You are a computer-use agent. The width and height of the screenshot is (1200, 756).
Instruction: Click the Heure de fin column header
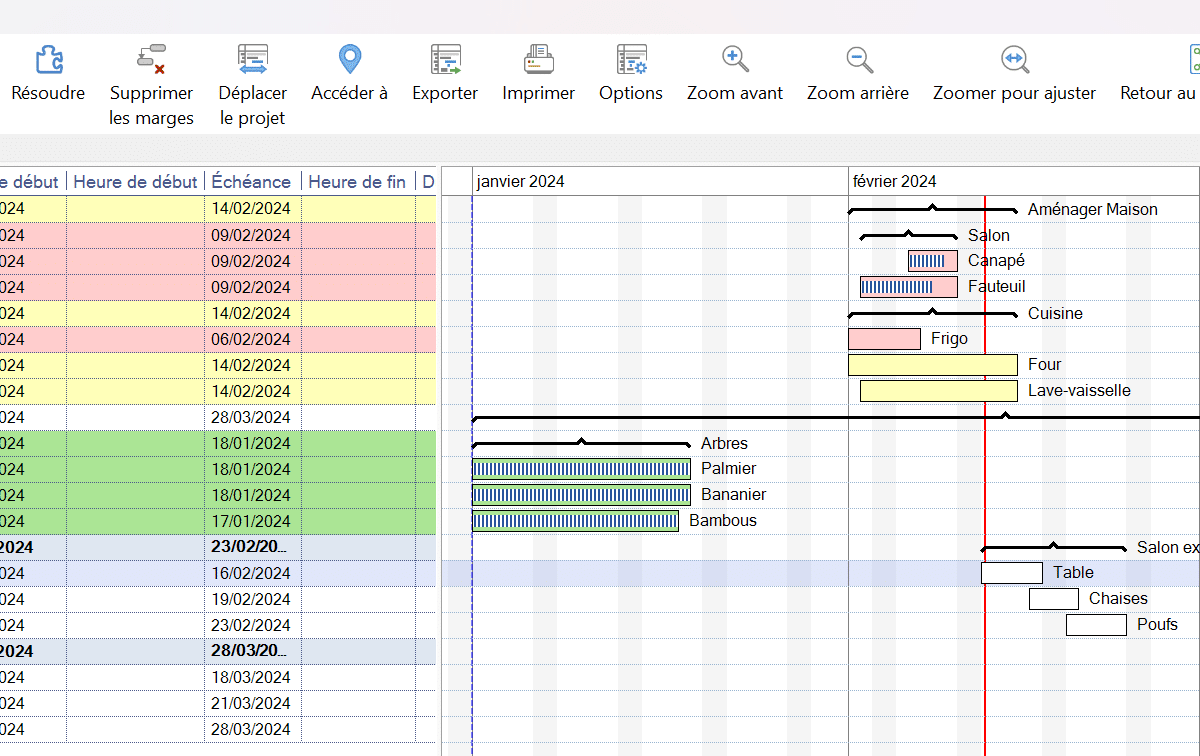coord(357,181)
